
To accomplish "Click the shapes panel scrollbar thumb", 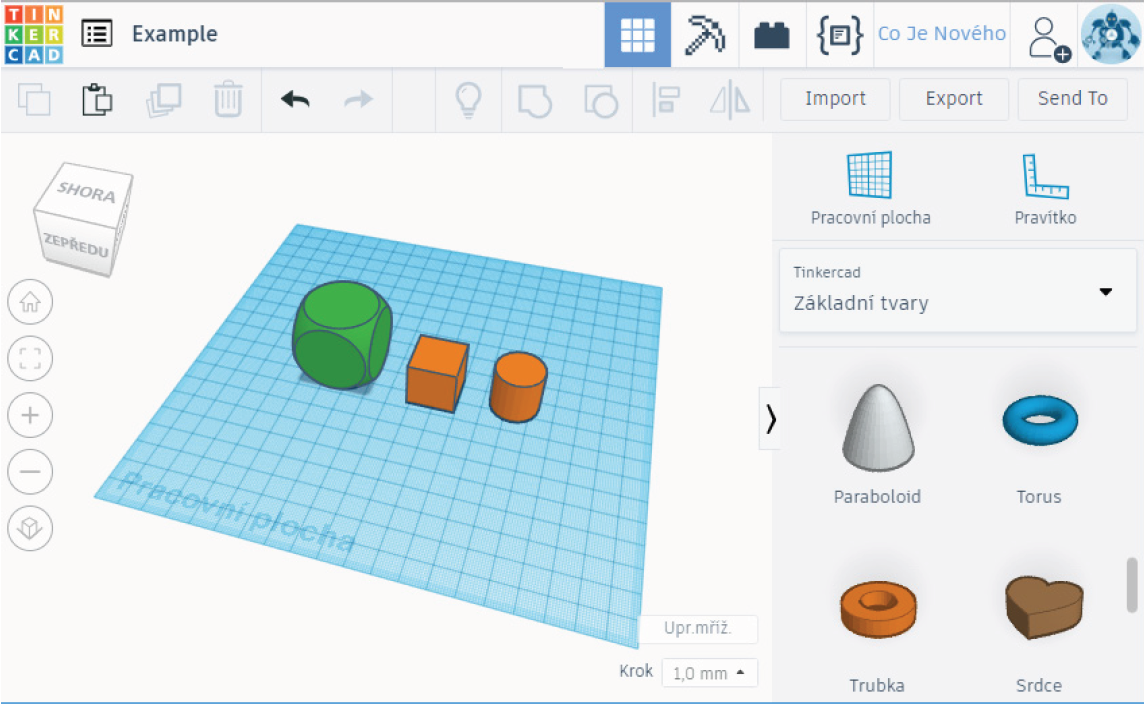I will click(1132, 584).
